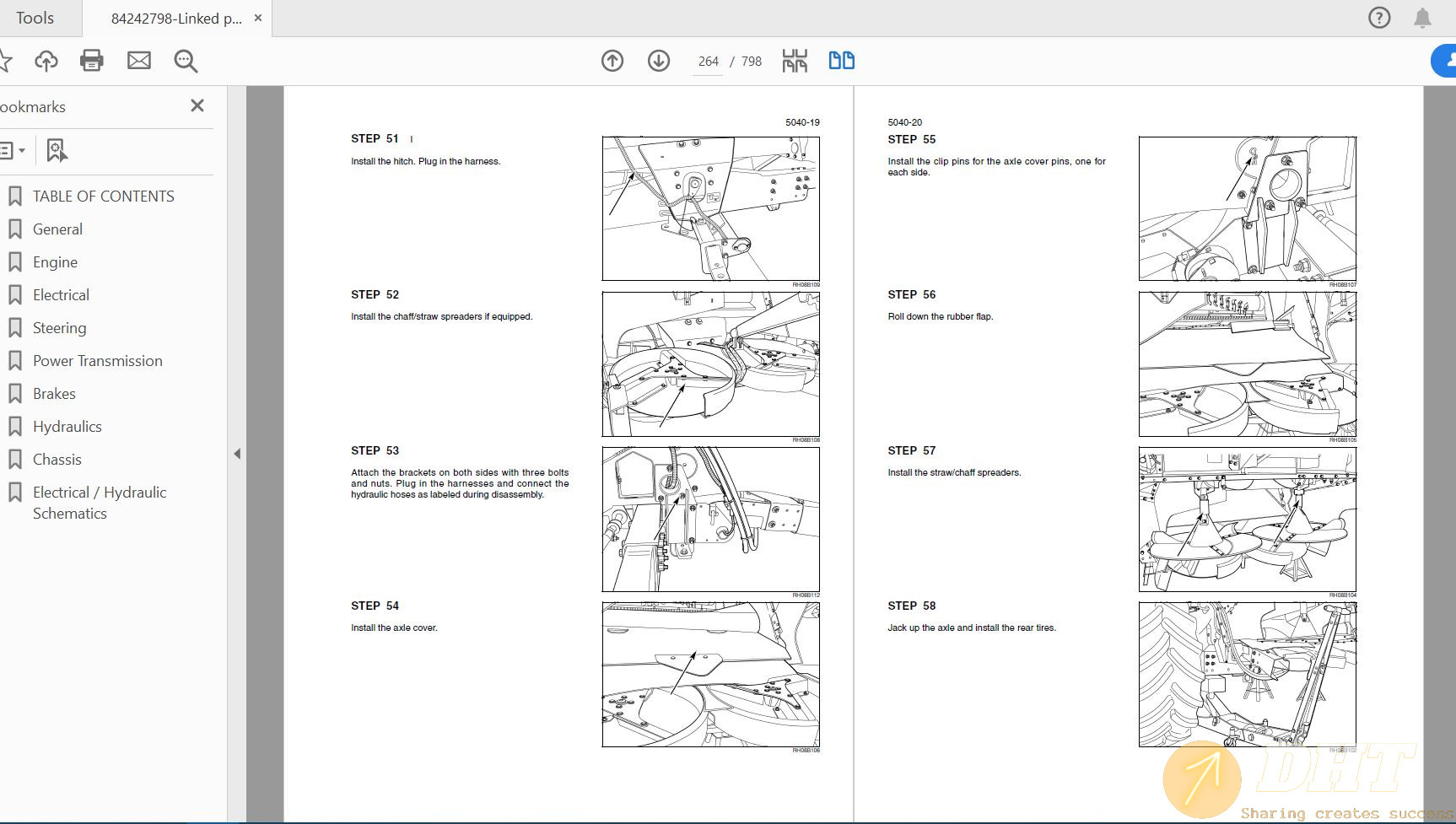Open the notifications bell
Image resolution: width=1456 pixels, height=824 pixels.
tap(1422, 18)
